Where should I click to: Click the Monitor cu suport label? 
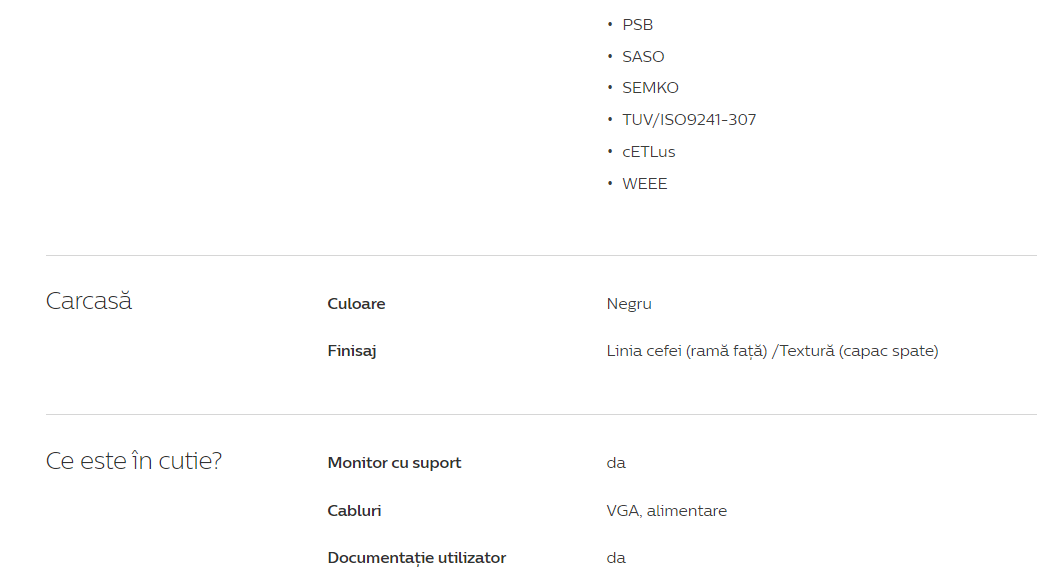(394, 463)
